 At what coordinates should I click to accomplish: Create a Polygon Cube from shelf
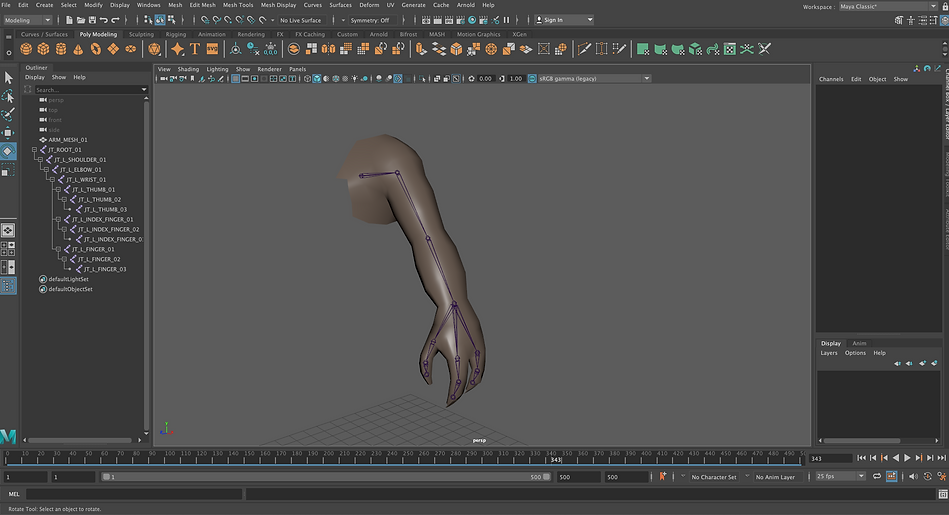(44, 49)
